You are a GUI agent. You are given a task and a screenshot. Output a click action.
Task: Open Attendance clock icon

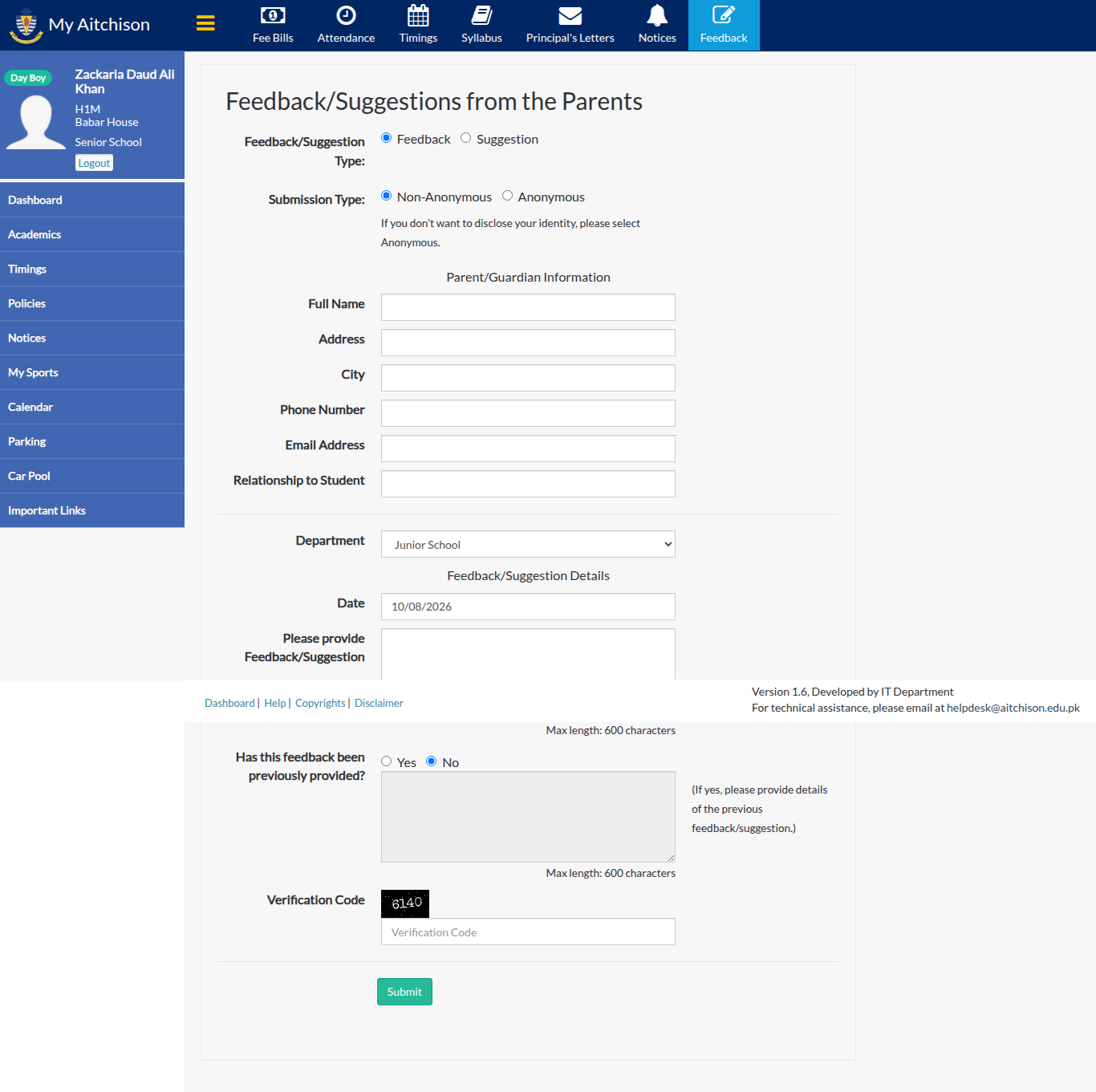346,15
